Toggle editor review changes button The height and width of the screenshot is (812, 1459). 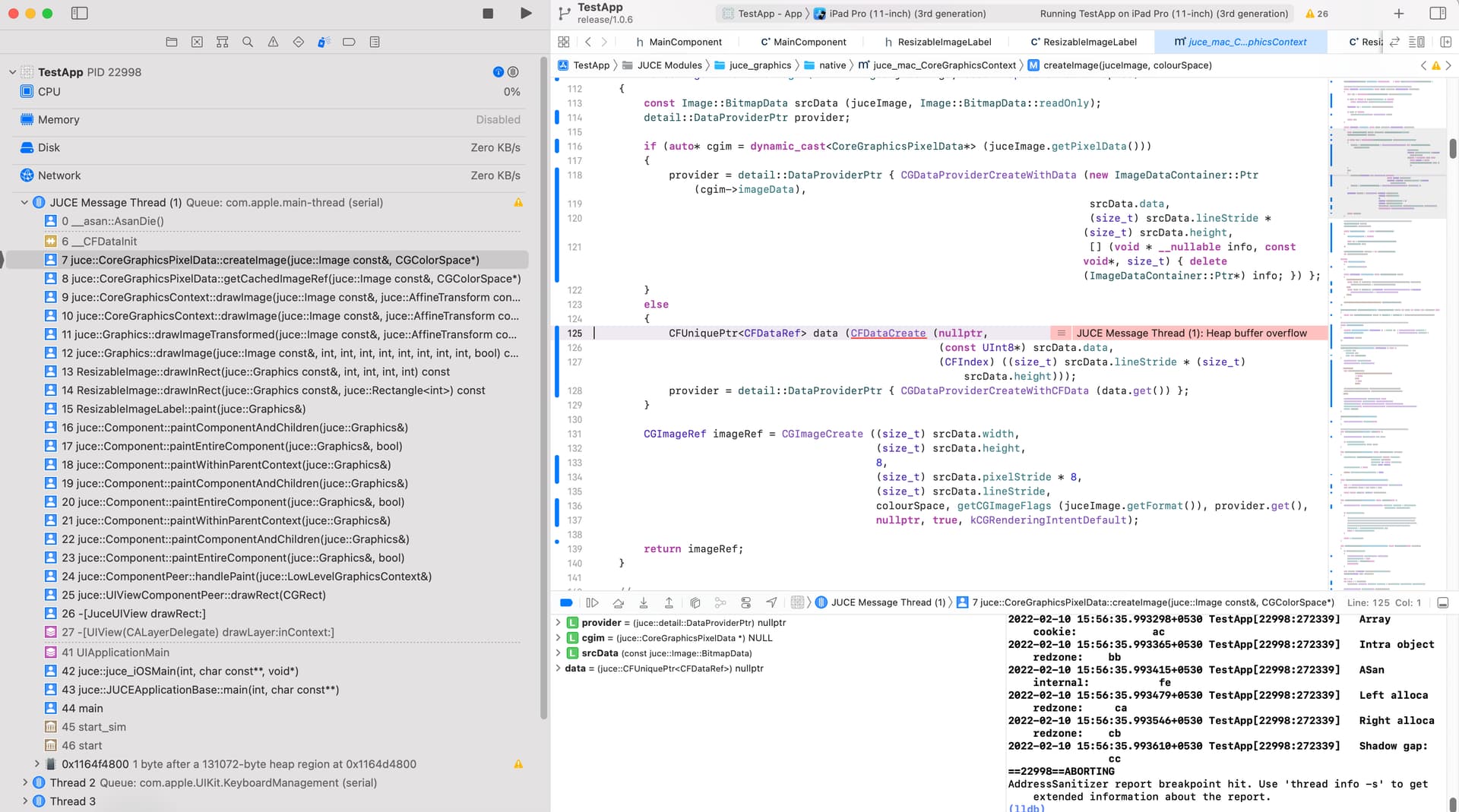coord(1395,42)
